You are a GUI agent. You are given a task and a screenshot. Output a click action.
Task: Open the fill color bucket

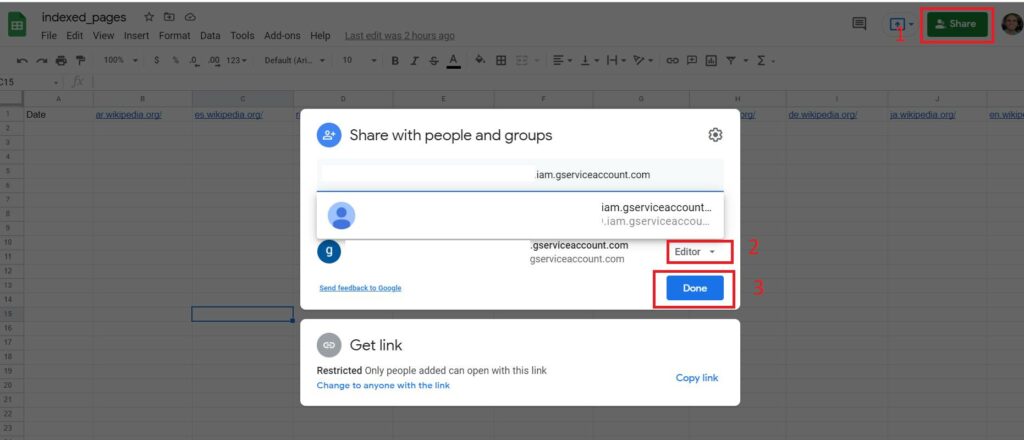(x=480, y=61)
